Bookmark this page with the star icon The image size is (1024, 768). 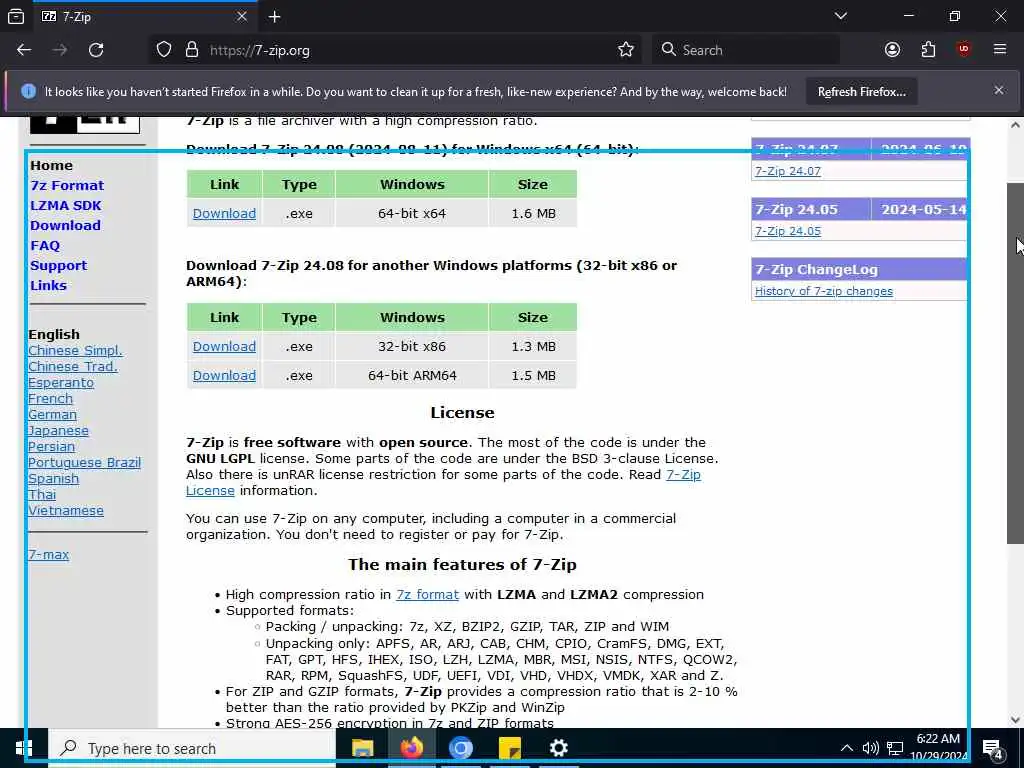click(626, 50)
